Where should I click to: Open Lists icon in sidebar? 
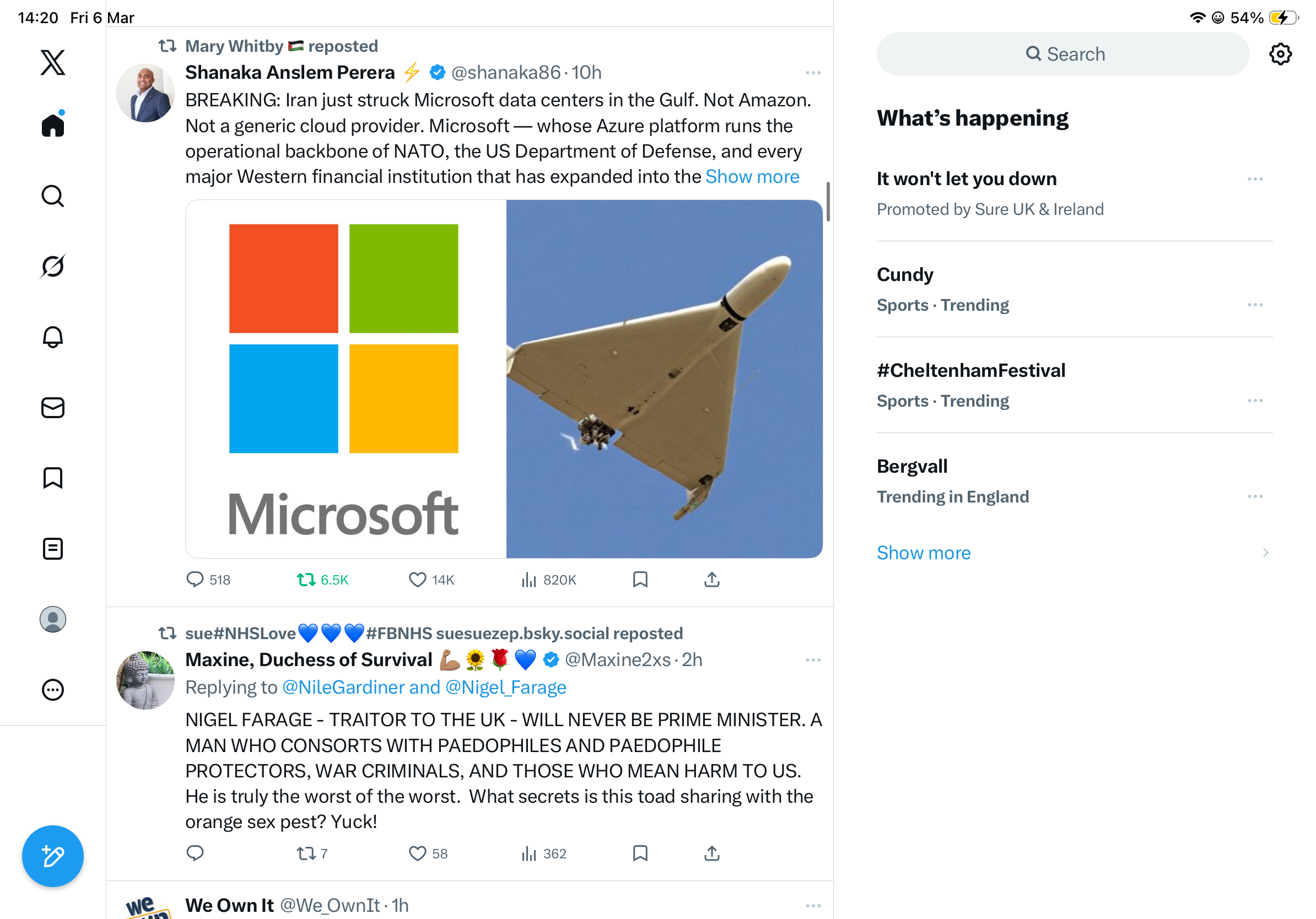[53, 548]
